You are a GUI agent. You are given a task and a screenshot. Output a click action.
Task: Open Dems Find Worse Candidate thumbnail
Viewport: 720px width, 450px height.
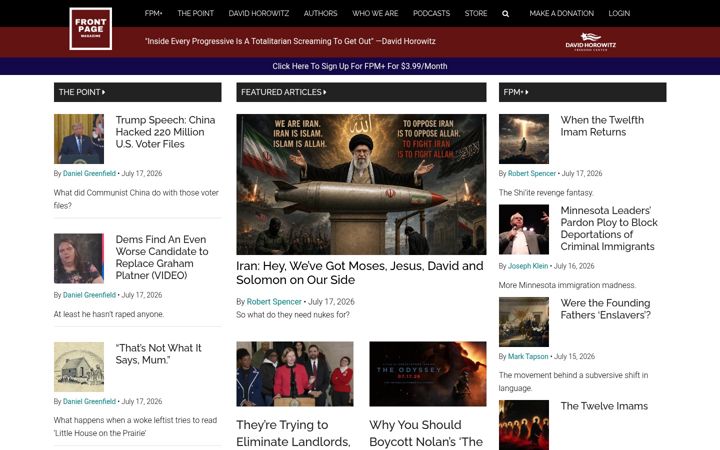click(x=79, y=259)
